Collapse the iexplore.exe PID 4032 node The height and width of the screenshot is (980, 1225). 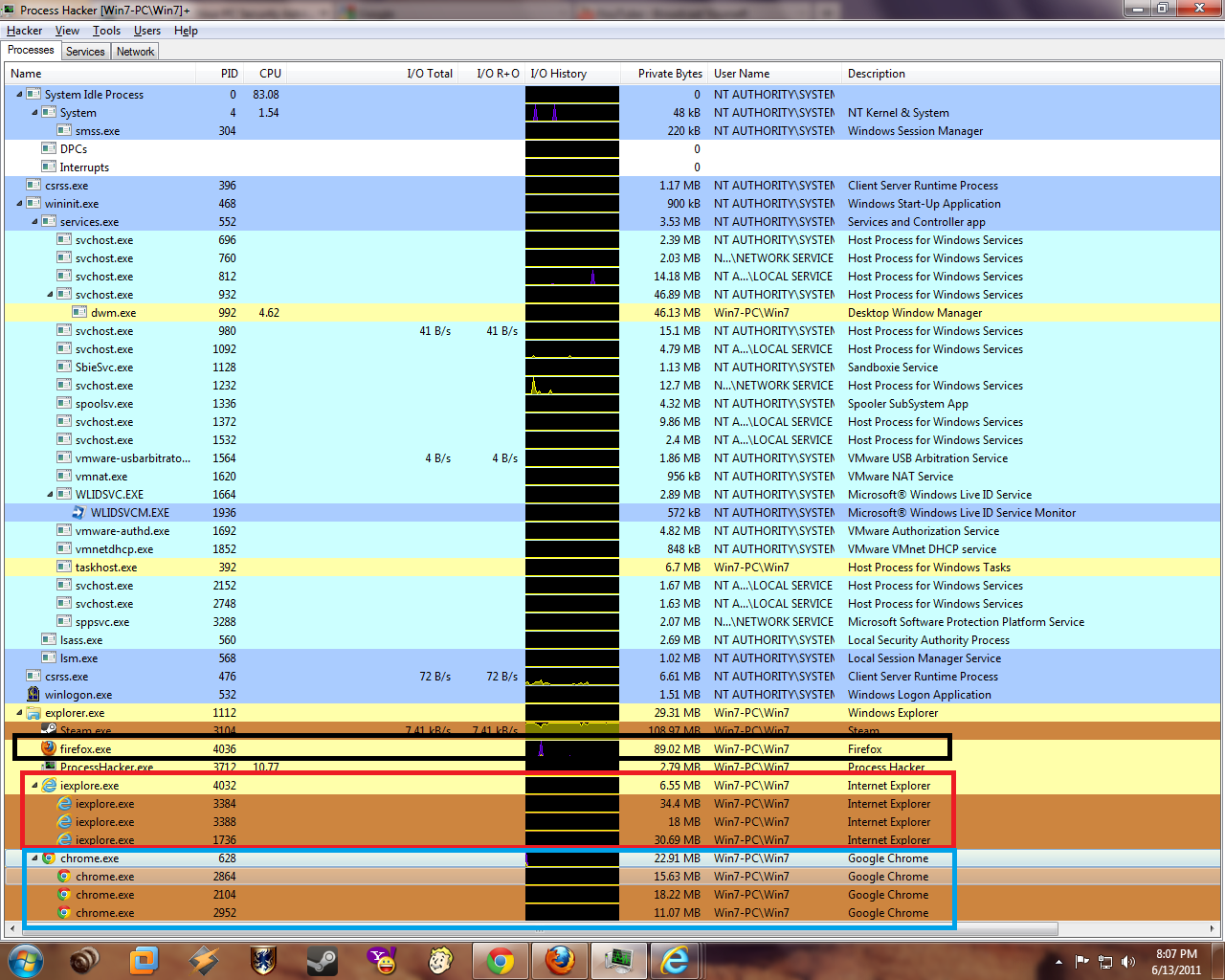click(x=34, y=786)
